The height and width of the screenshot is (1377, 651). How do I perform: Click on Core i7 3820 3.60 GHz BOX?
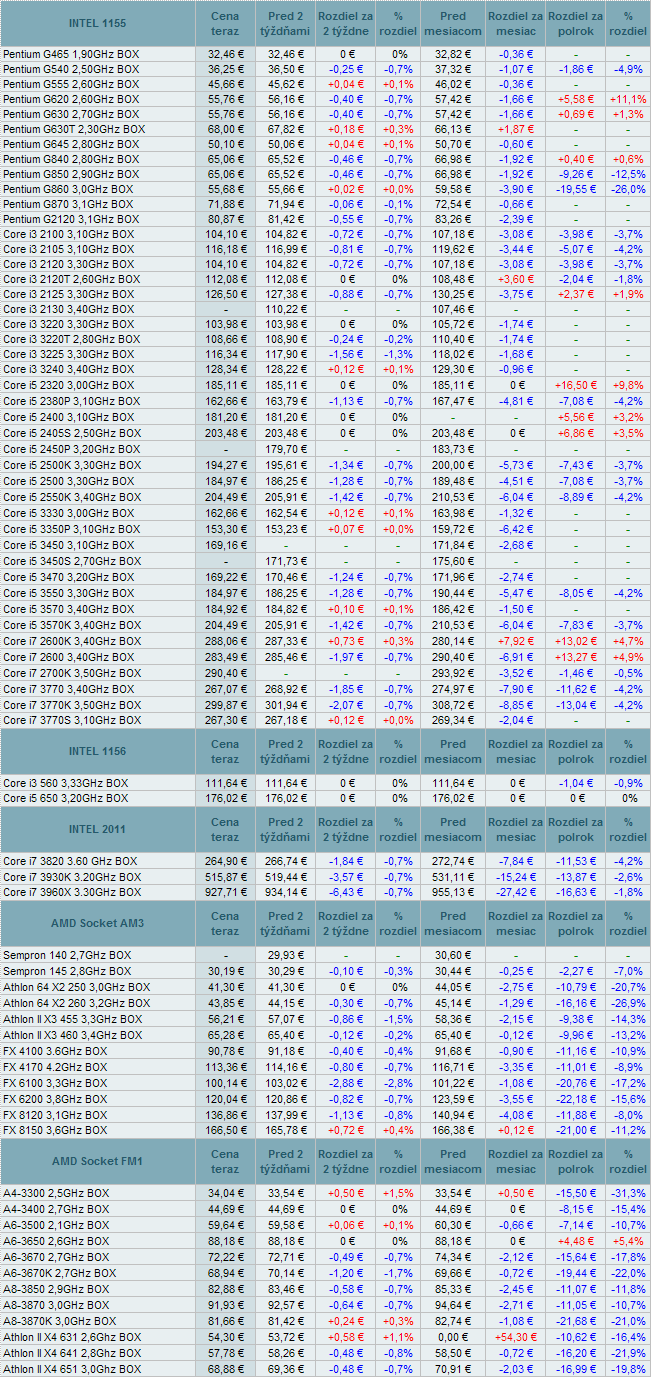coord(70,861)
